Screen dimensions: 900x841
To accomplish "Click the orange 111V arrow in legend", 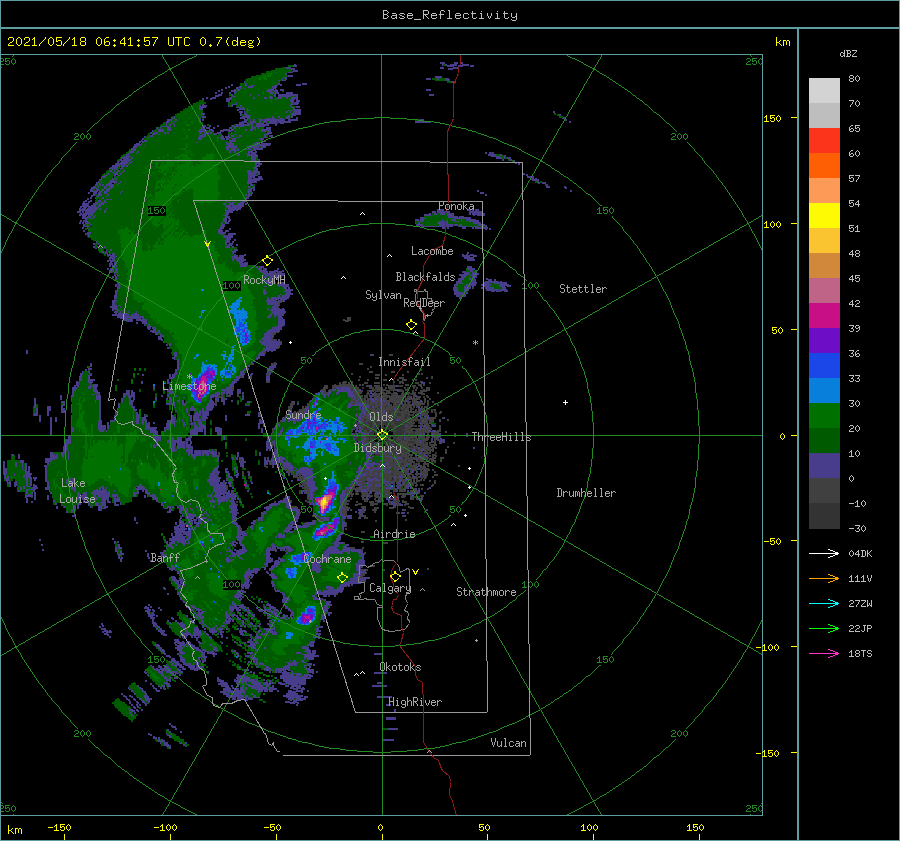I will click(824, 579).
